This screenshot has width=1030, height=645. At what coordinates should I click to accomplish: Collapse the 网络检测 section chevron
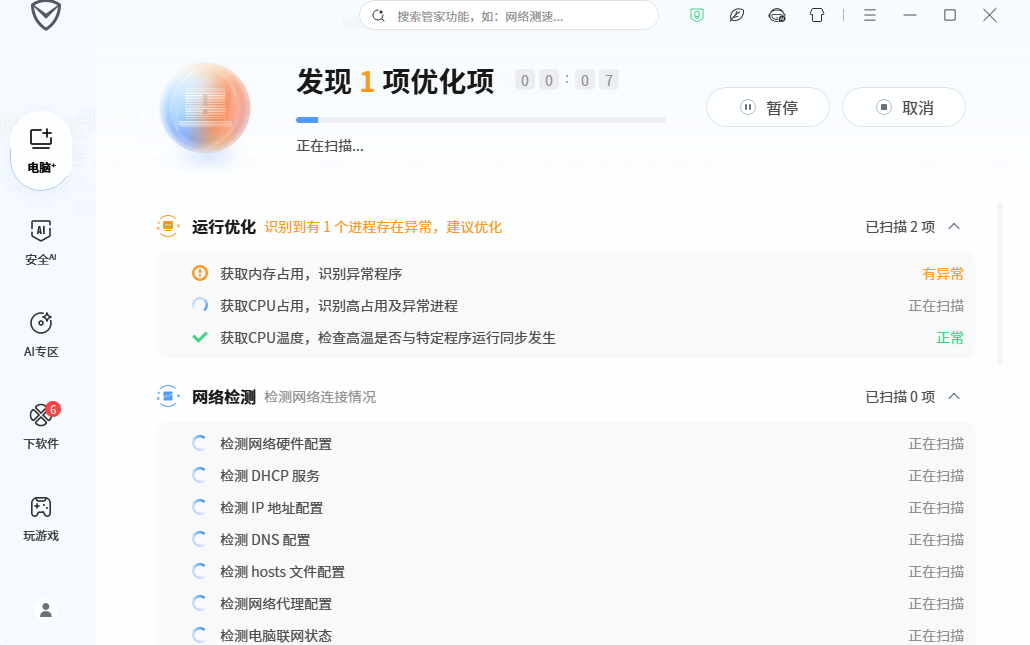[x=954, y=397]
